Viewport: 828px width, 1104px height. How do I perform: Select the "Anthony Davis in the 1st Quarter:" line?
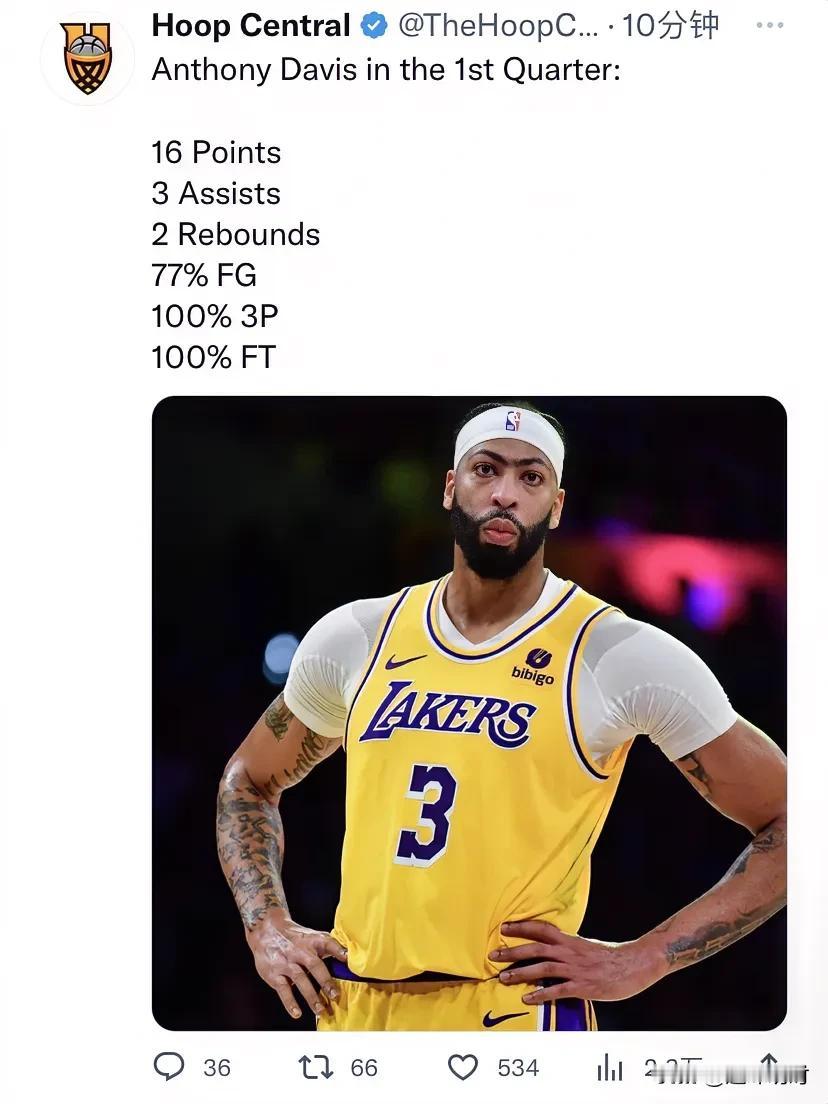pyautogui.click(x=387, y=70)
